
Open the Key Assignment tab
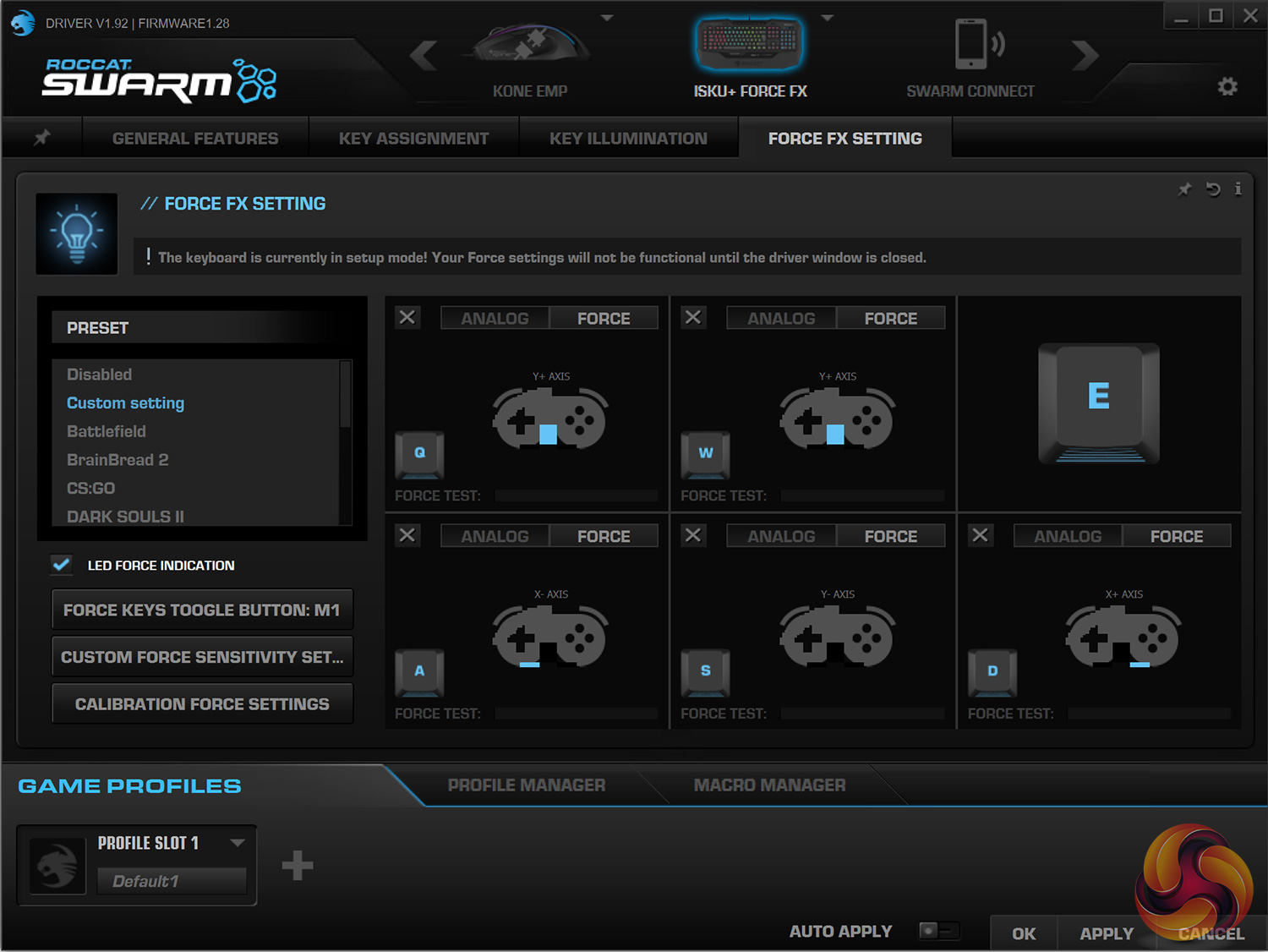point(414,138)
